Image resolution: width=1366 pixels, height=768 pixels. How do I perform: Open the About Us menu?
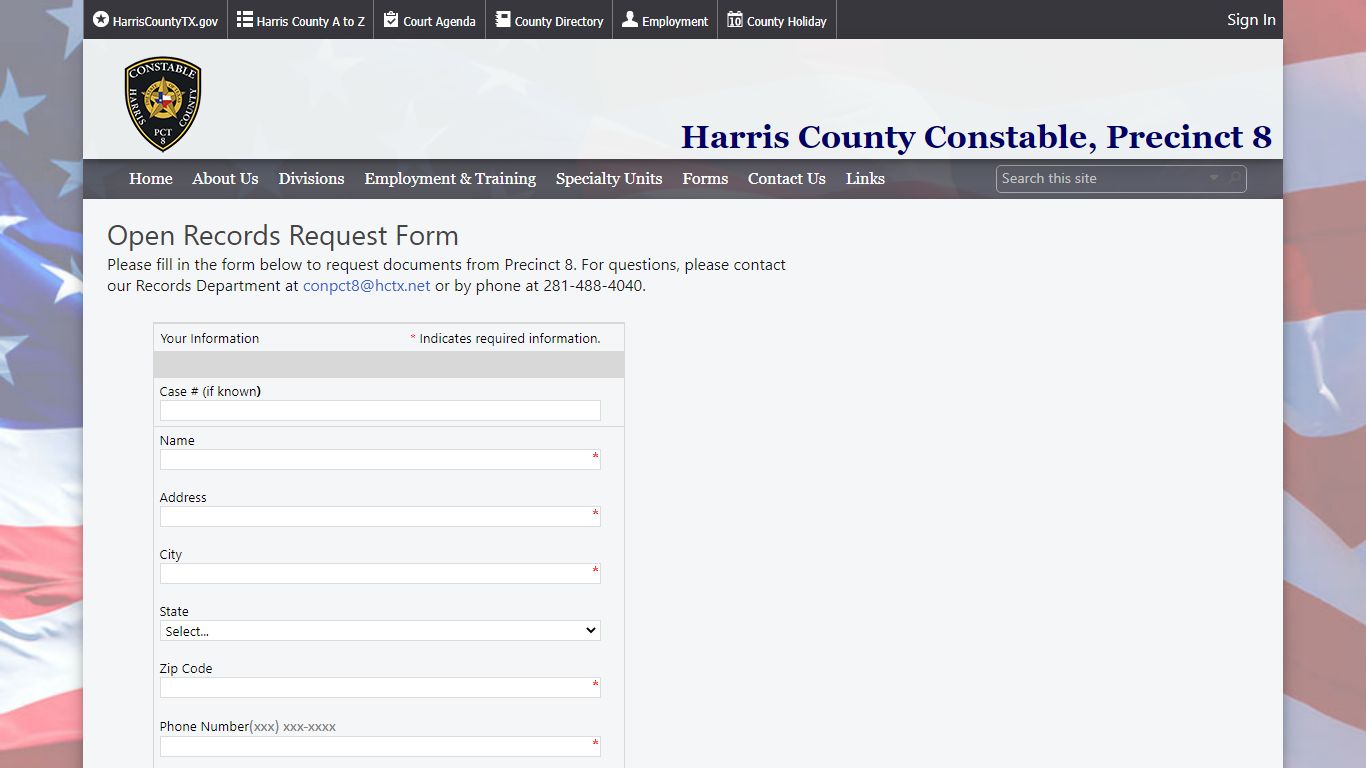225,179
